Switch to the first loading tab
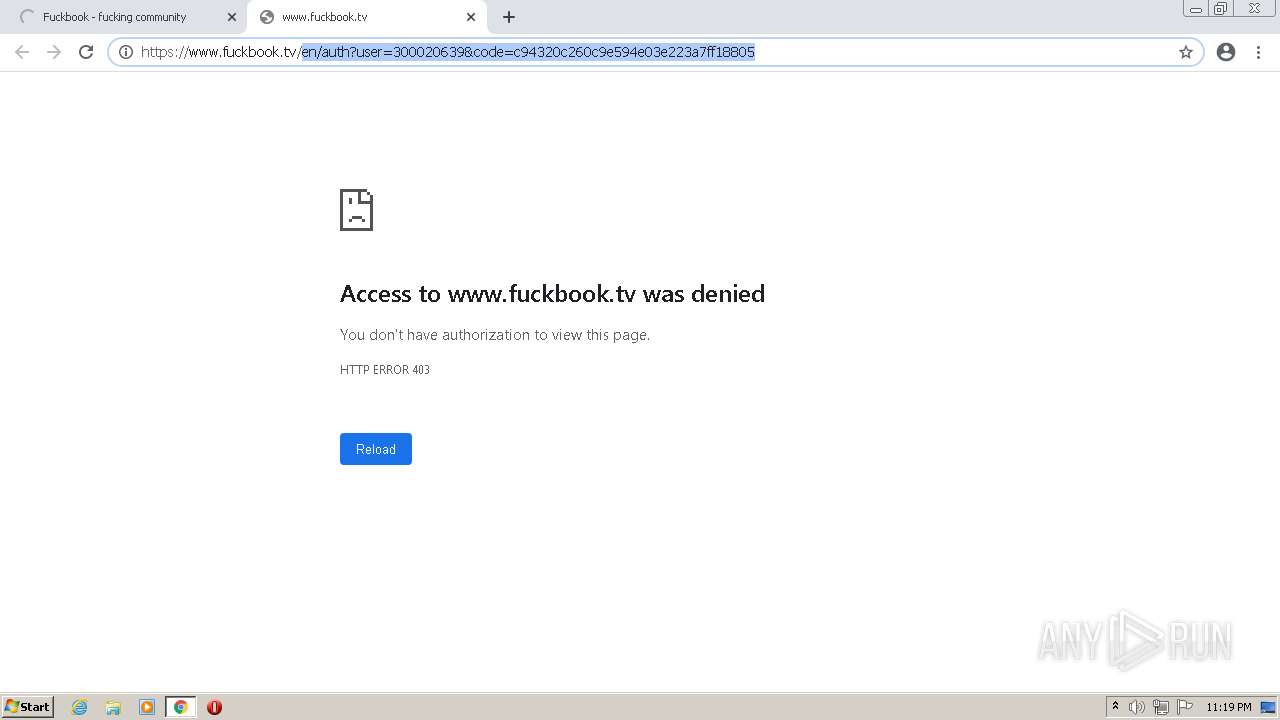1280x720 pixels. (x=124, y=17)
